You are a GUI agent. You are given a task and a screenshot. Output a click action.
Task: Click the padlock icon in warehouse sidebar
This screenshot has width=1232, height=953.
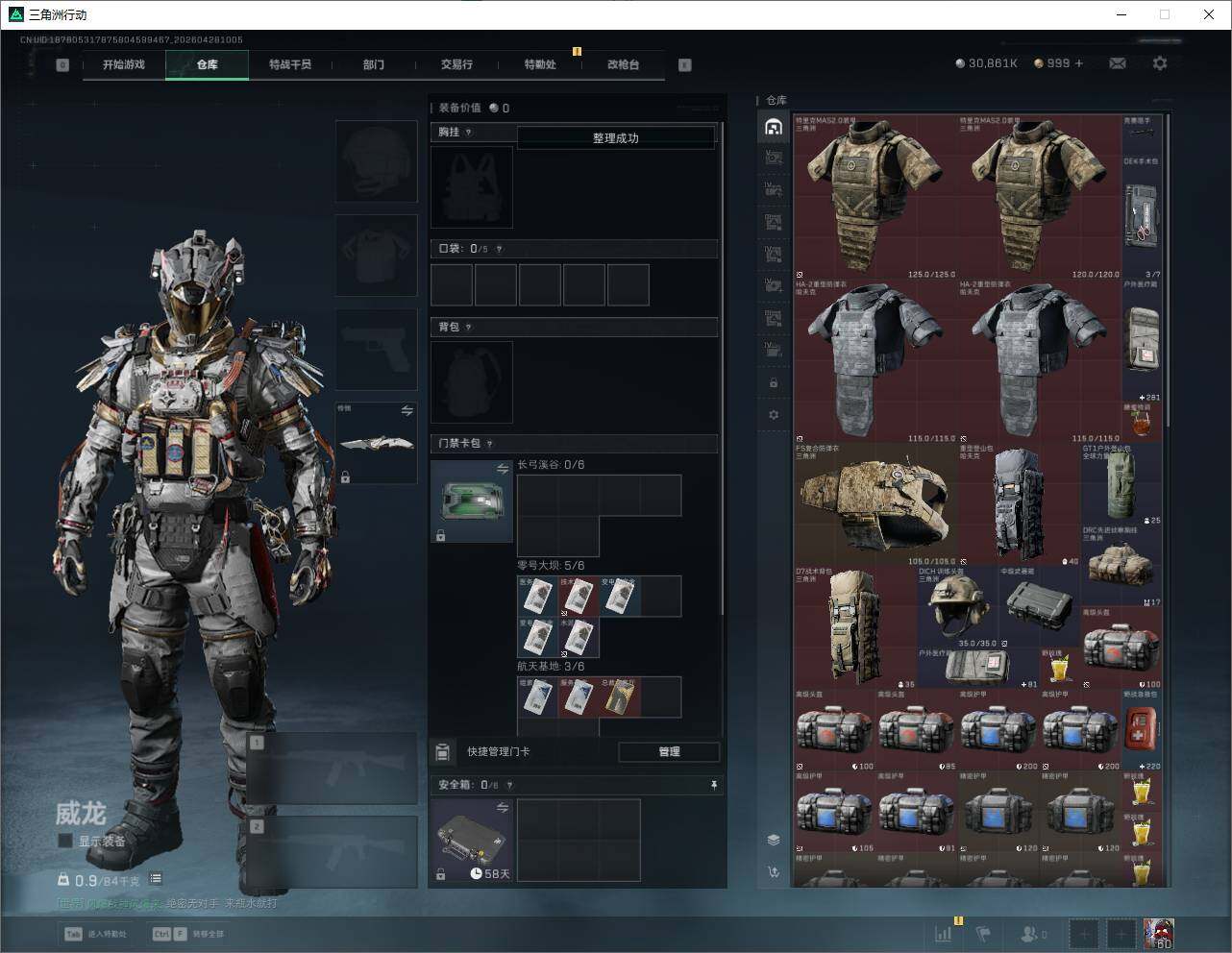tap(774, 383)
